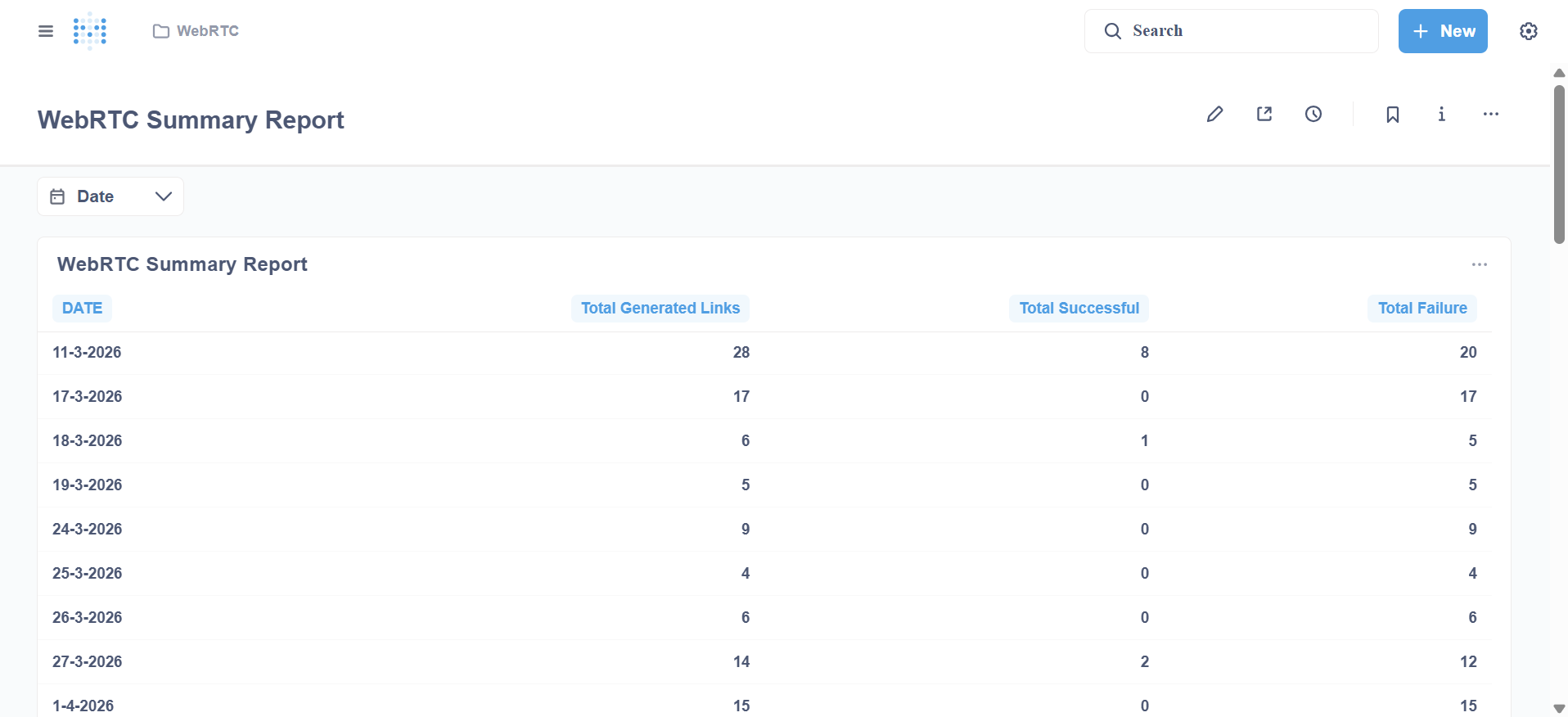Click the calendar icon in Date filter
Screen dimensions: 1568x717
point(57,196)
